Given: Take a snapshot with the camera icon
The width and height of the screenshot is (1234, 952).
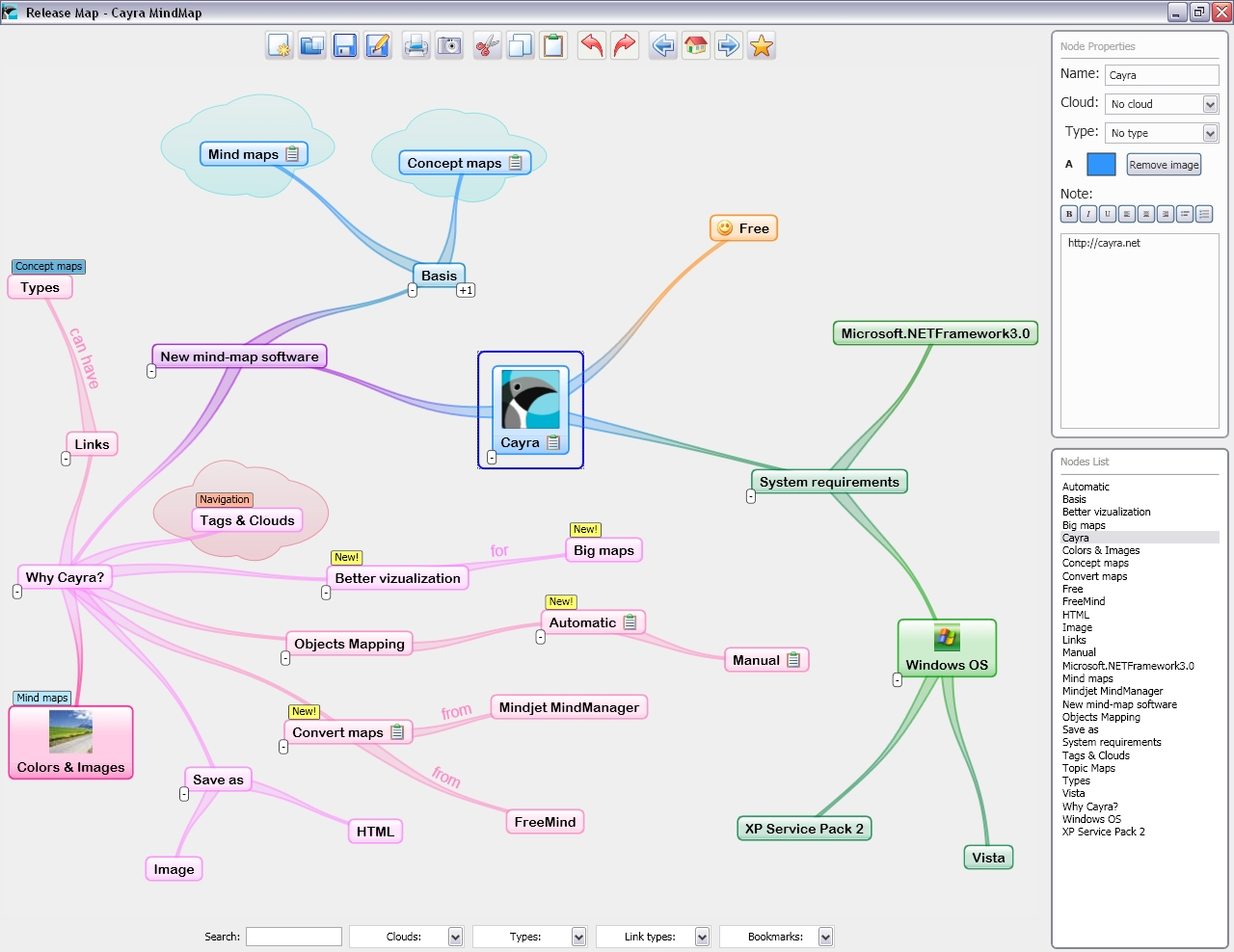Looking at the screenshot, I should 449,45.
